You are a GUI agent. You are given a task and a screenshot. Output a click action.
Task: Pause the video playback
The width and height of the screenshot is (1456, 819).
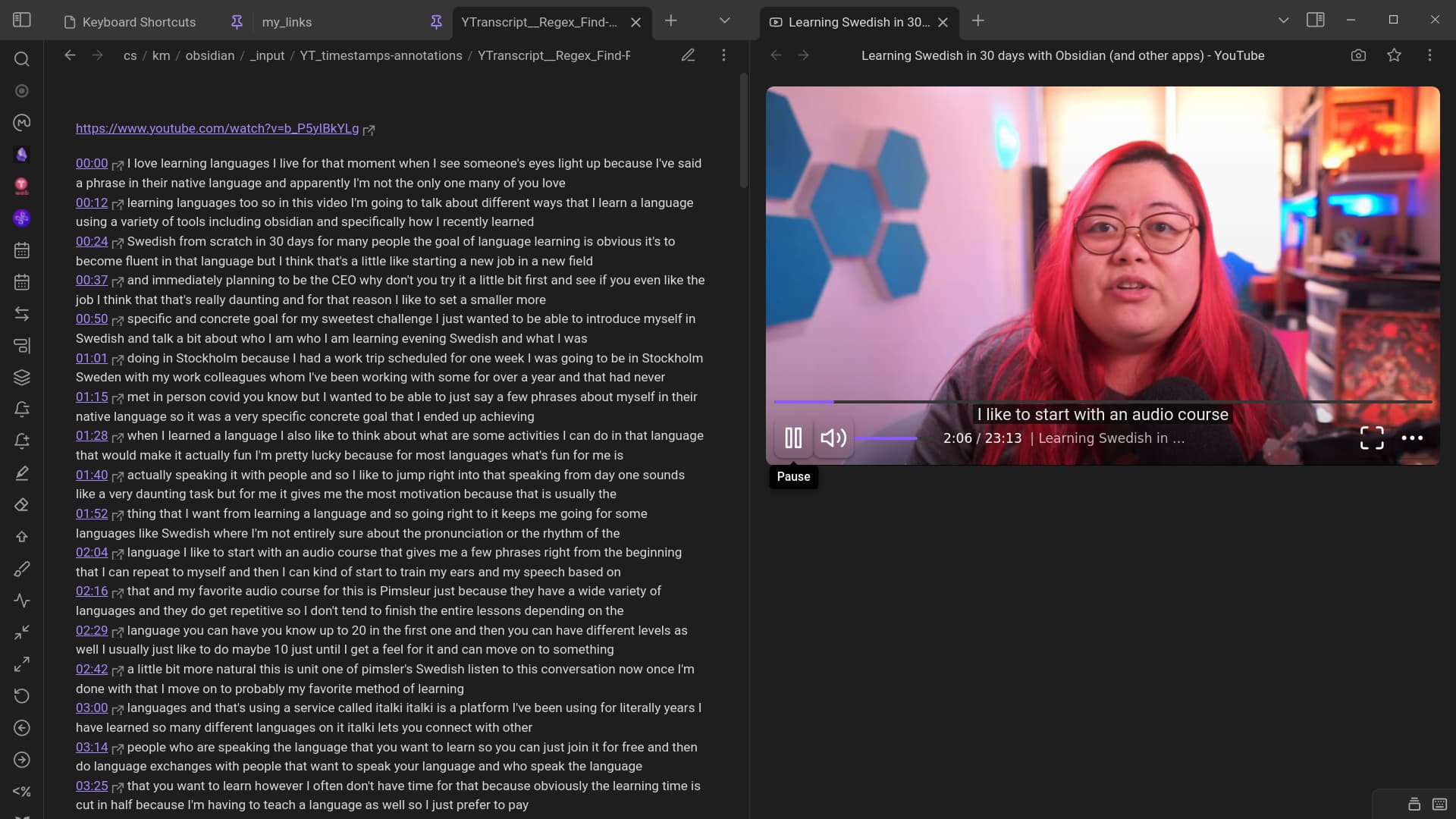click(x=793, y=438)
